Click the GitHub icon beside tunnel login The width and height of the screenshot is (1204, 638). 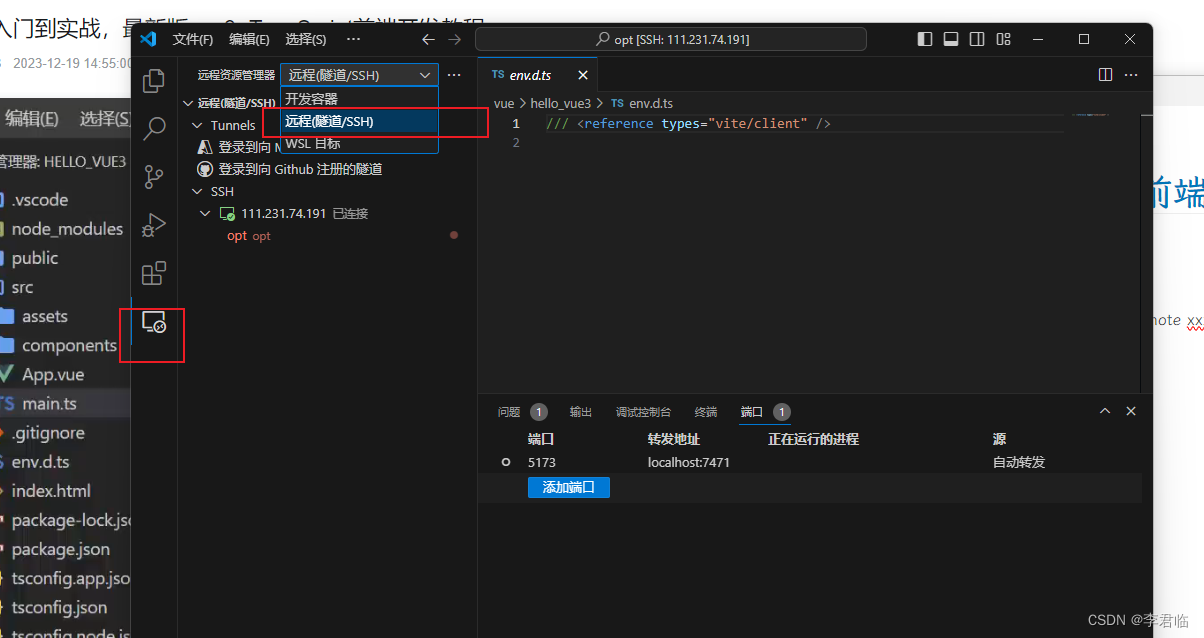[205, 169]
